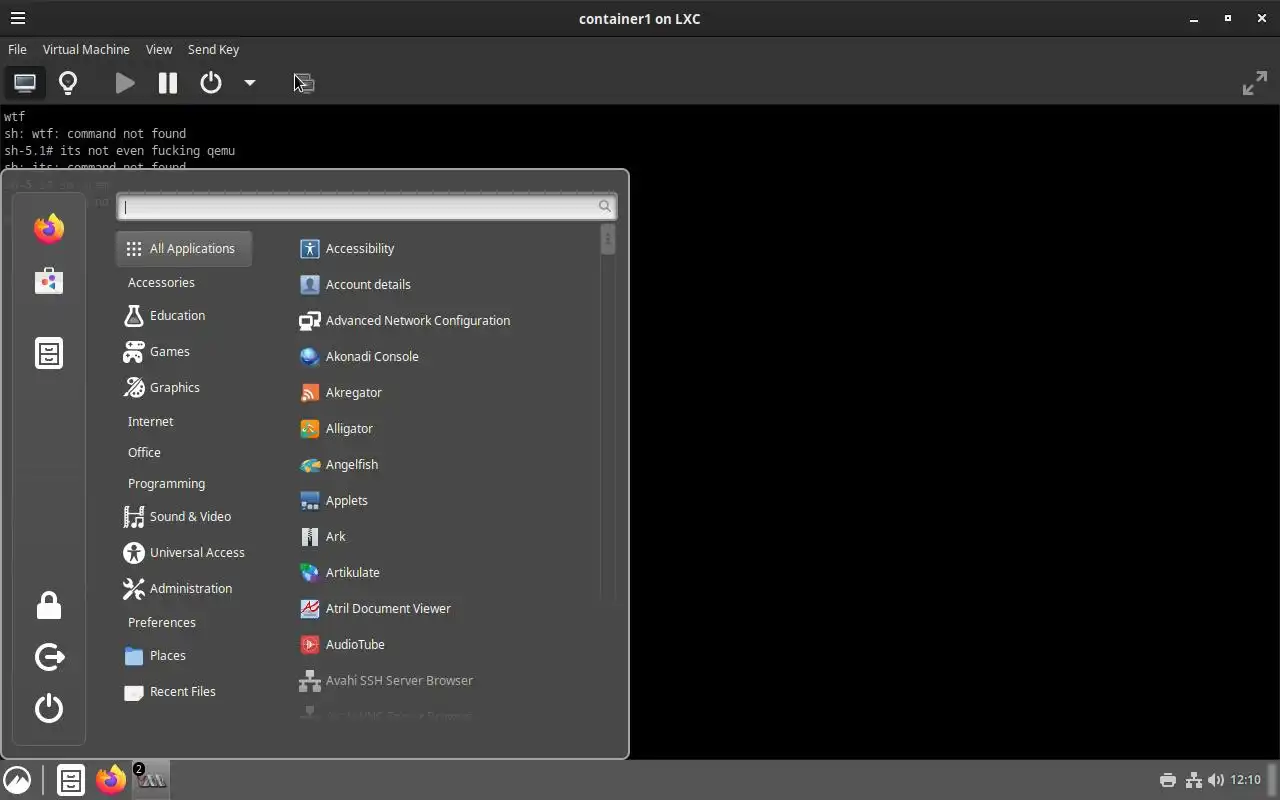Open the Firefox favorite in the menu sidebar
This screenshot has width=1280, height=800.
click(x=49, y=229)
